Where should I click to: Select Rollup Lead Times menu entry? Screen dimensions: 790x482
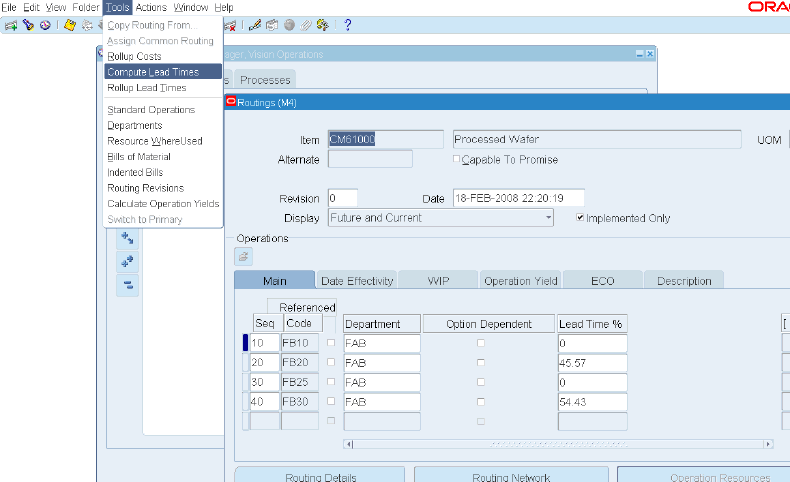click(x=163, y=88)
